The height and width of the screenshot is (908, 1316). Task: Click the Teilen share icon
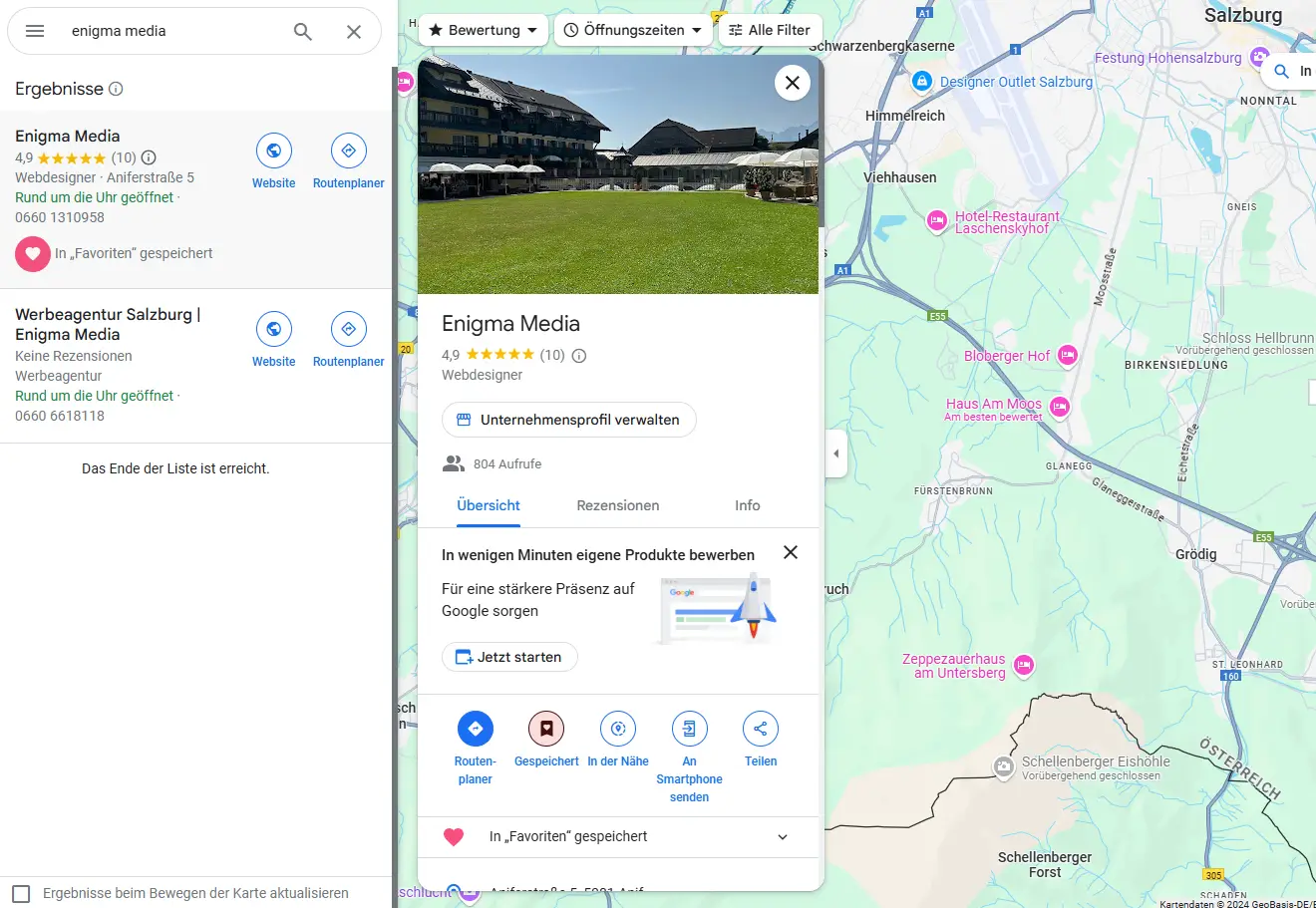click(x=761, y=729)
